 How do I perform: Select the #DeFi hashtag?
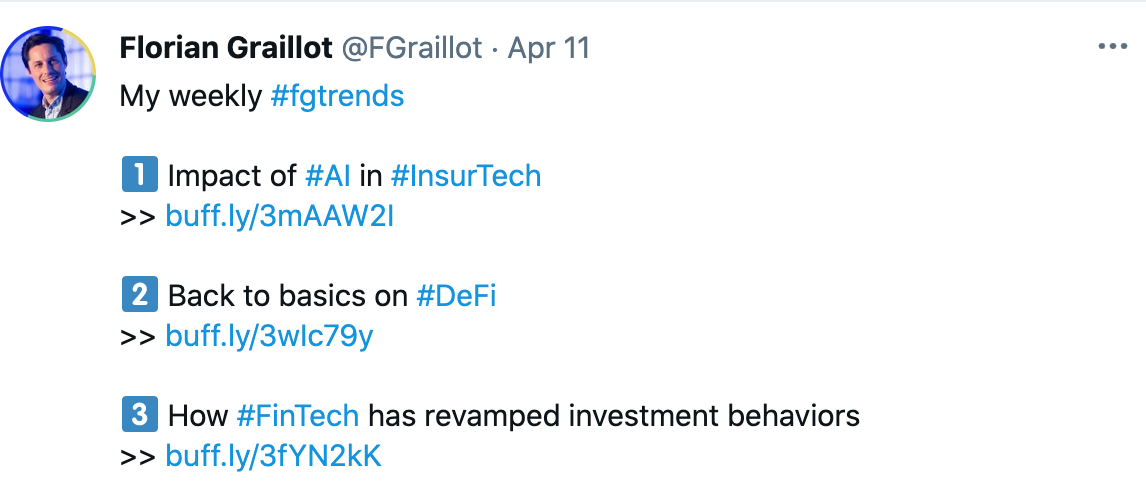pyautogui.click(x=456, y=296)
